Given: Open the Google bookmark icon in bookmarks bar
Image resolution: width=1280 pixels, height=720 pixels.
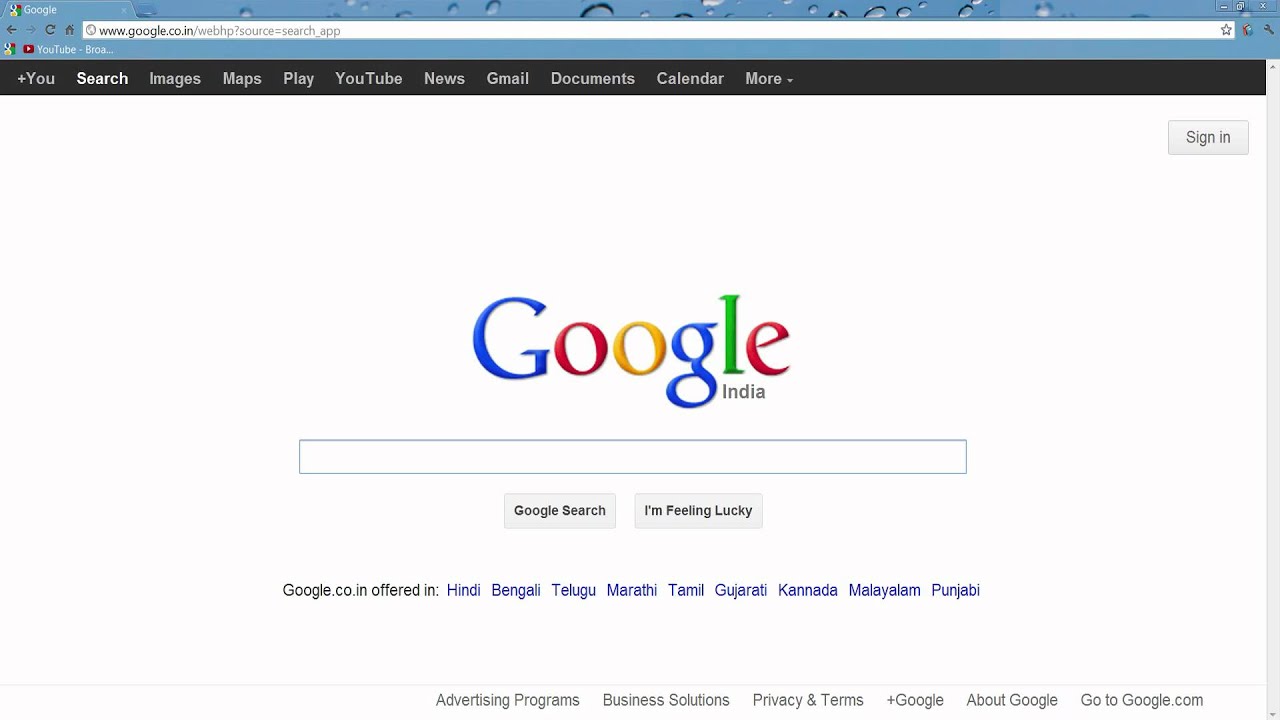Looking at the screenshot, I should pyautogui.click(x=10, y=49).
